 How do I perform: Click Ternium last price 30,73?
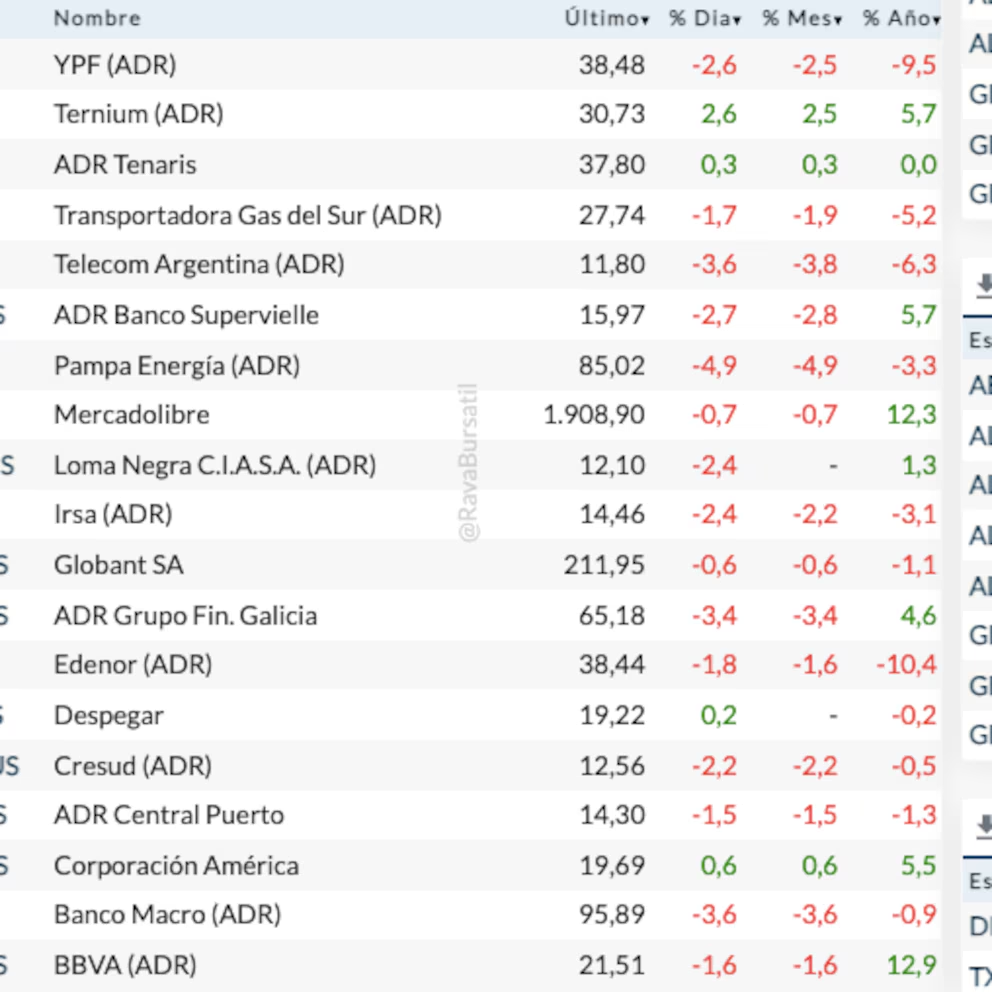(612, 114)
